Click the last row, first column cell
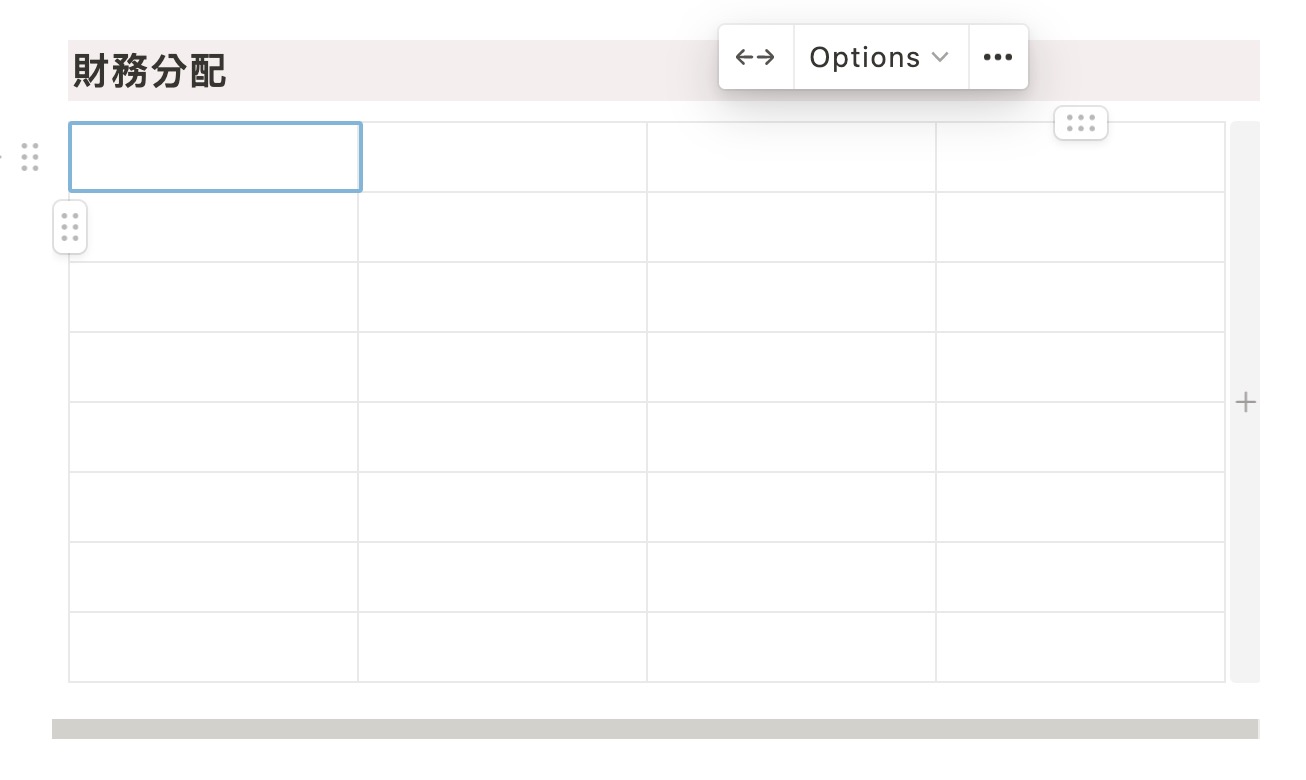The width and height of the screenshot is (1306, 780). (x=214, y=647)
